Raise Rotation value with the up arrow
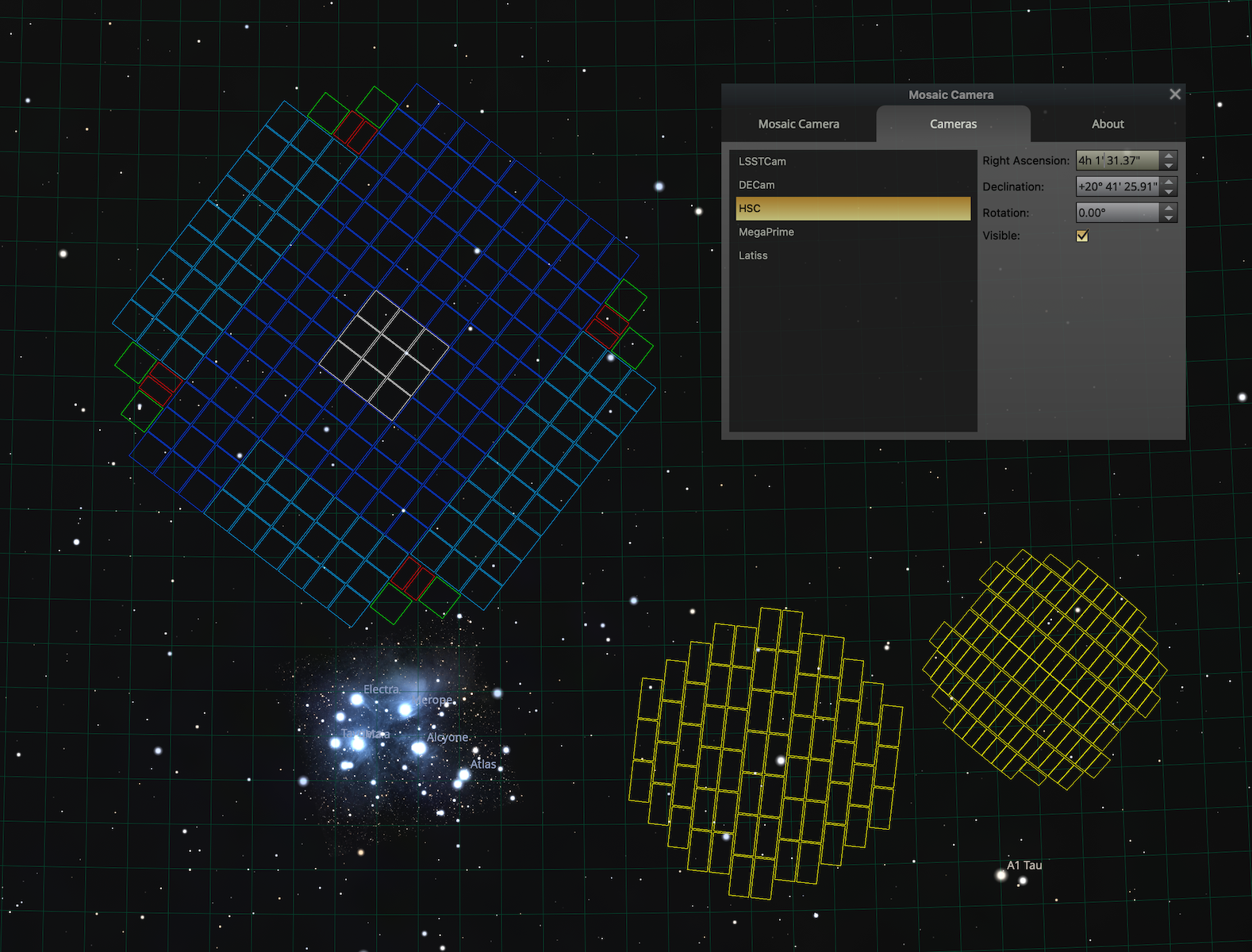 click(x=1168, y=208)
